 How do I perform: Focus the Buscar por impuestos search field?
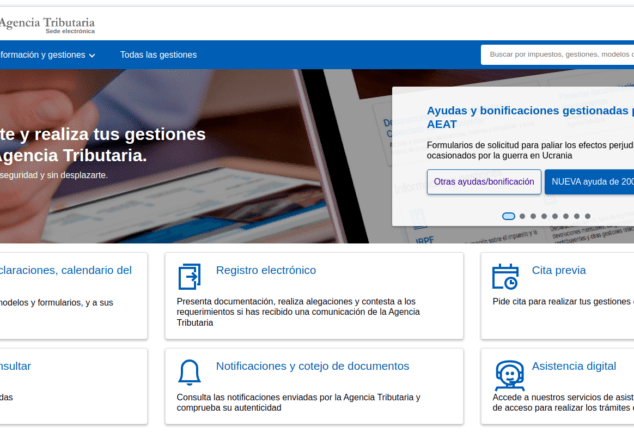coord(557,55)
